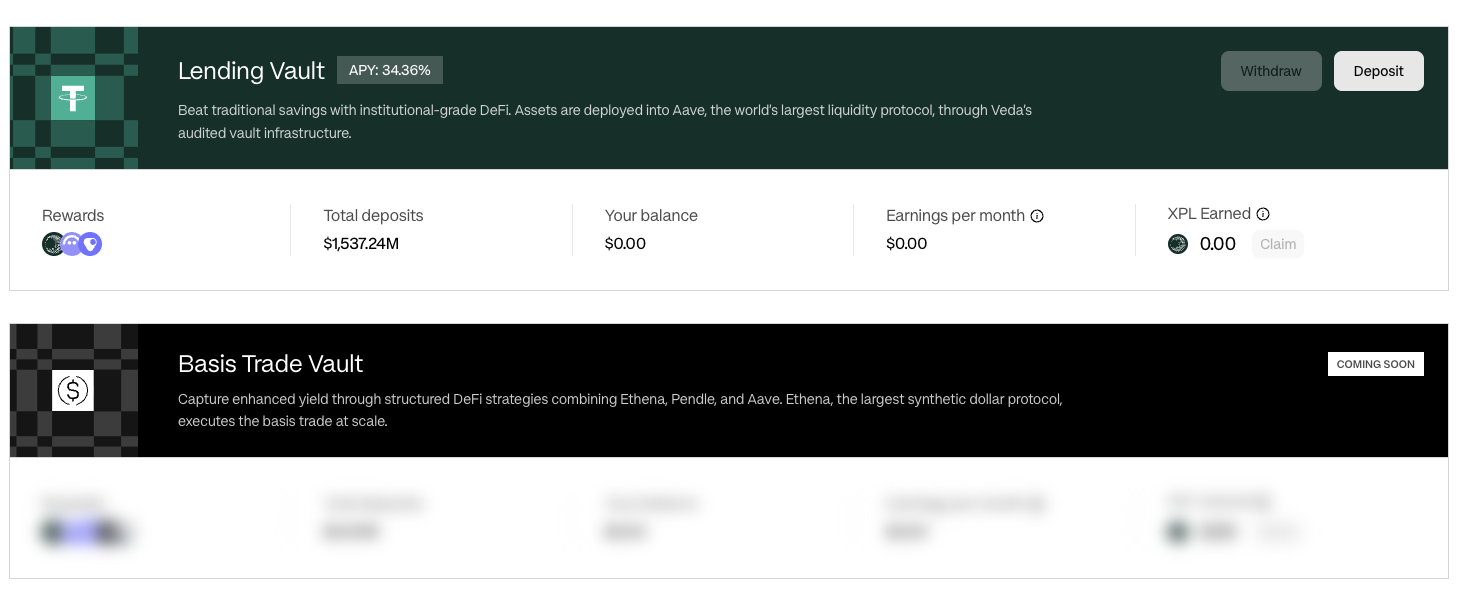Click the Lending Vault description text
The width and height of the screenshot is (1467, 603).
[604, 121]
